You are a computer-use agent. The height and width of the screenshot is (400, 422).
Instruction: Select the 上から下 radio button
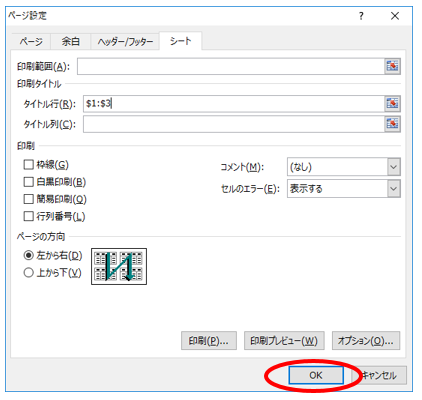pos(29,273)
